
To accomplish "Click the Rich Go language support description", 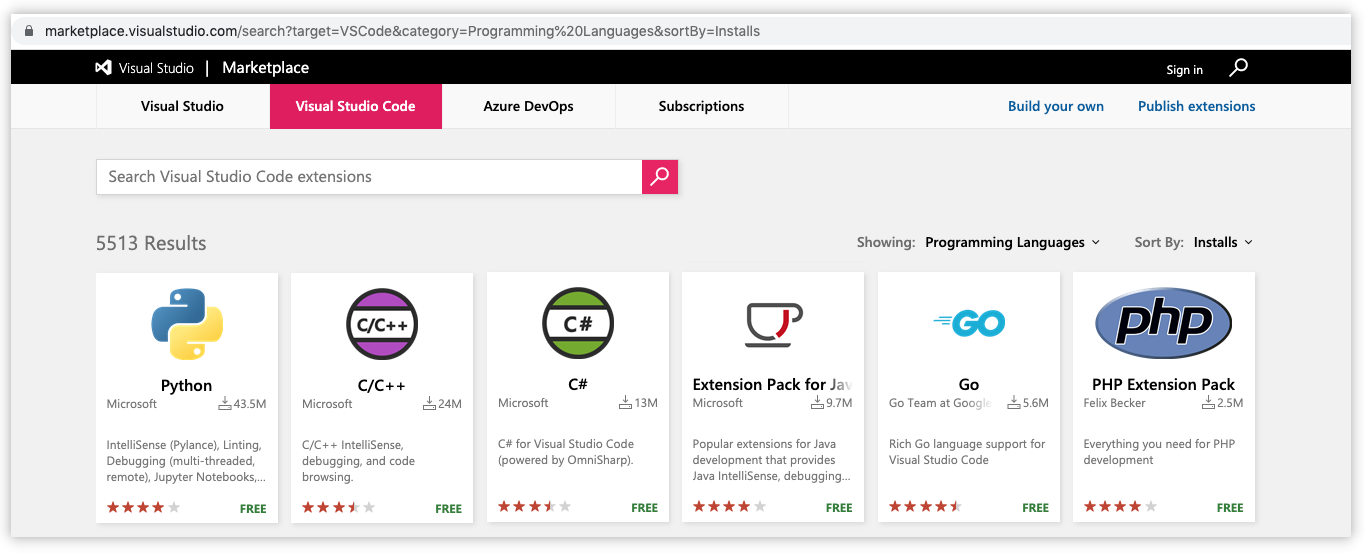I will (x=967, y=452).
